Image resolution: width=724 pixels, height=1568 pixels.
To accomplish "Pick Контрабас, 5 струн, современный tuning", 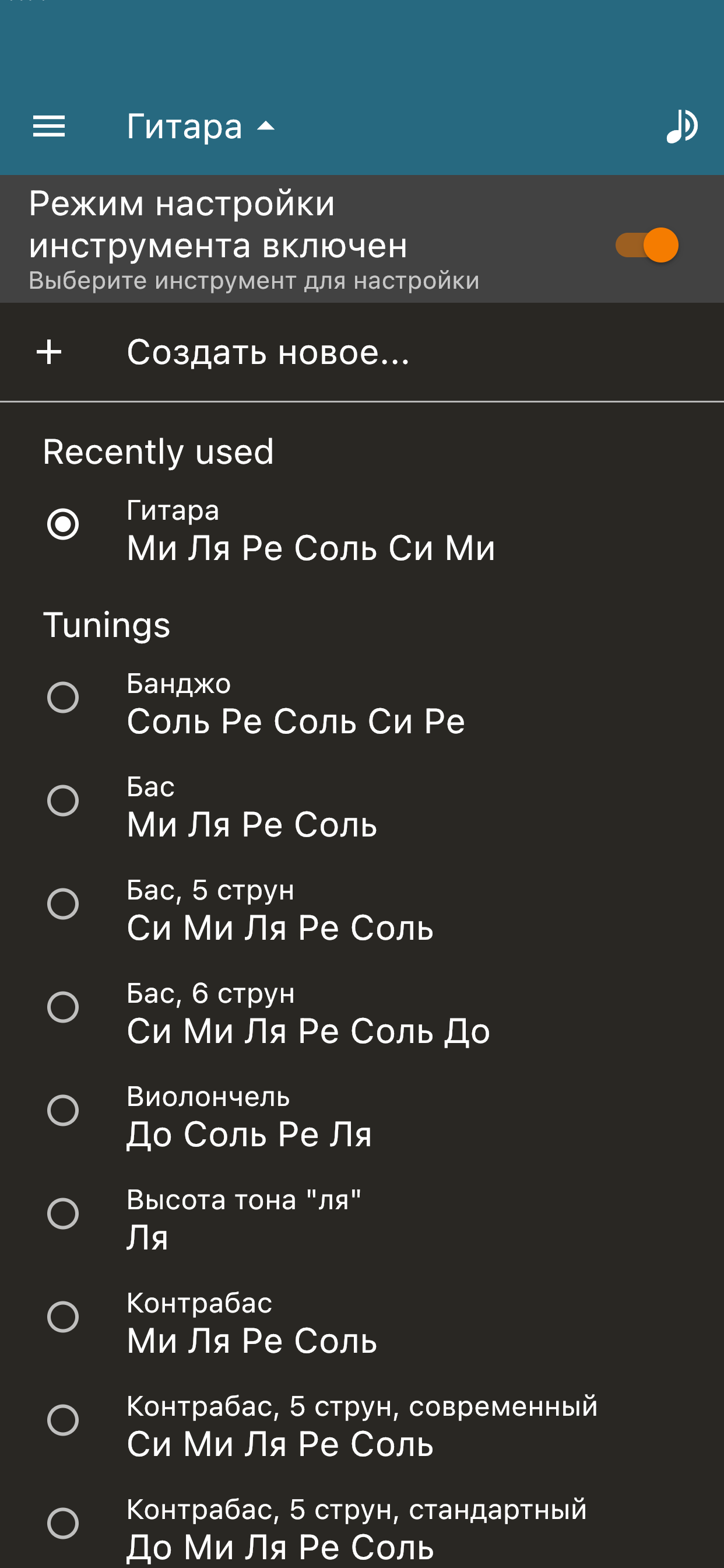I will [x=64, y=1420].
